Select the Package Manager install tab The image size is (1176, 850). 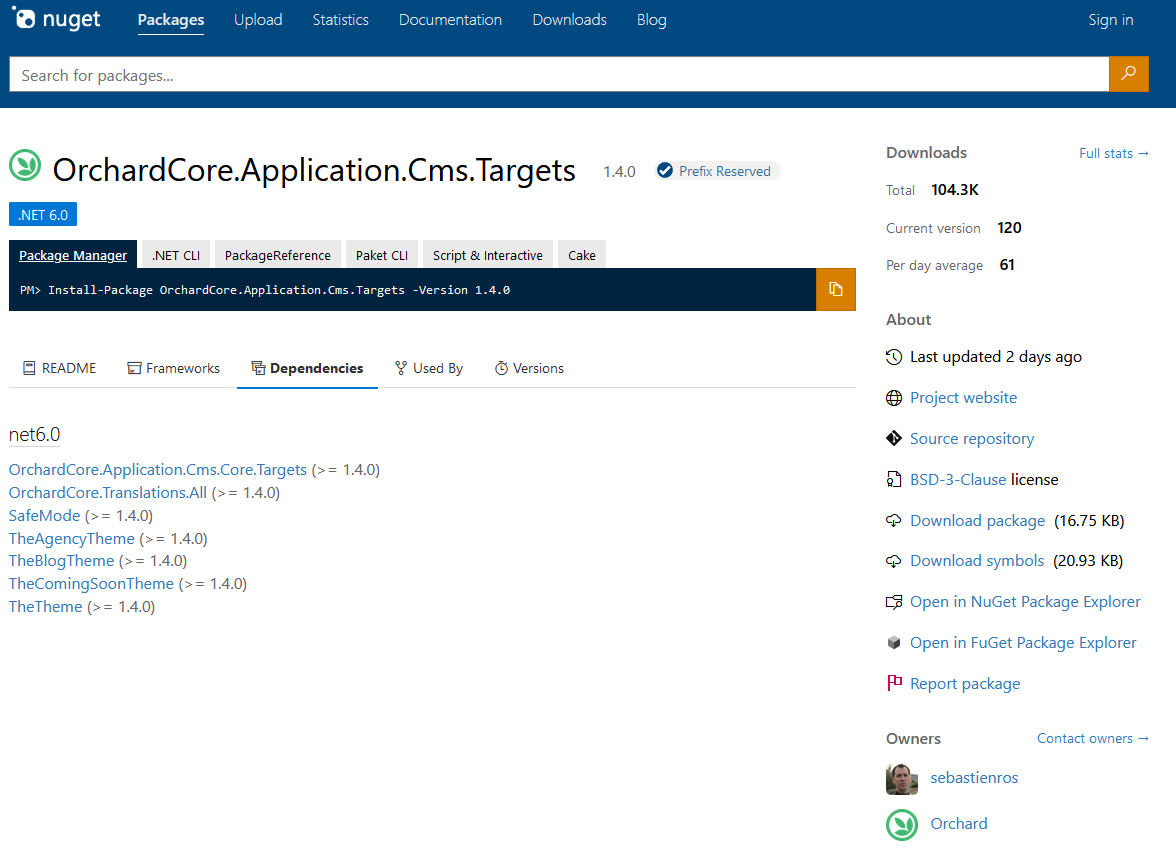[x=73, y=254]
